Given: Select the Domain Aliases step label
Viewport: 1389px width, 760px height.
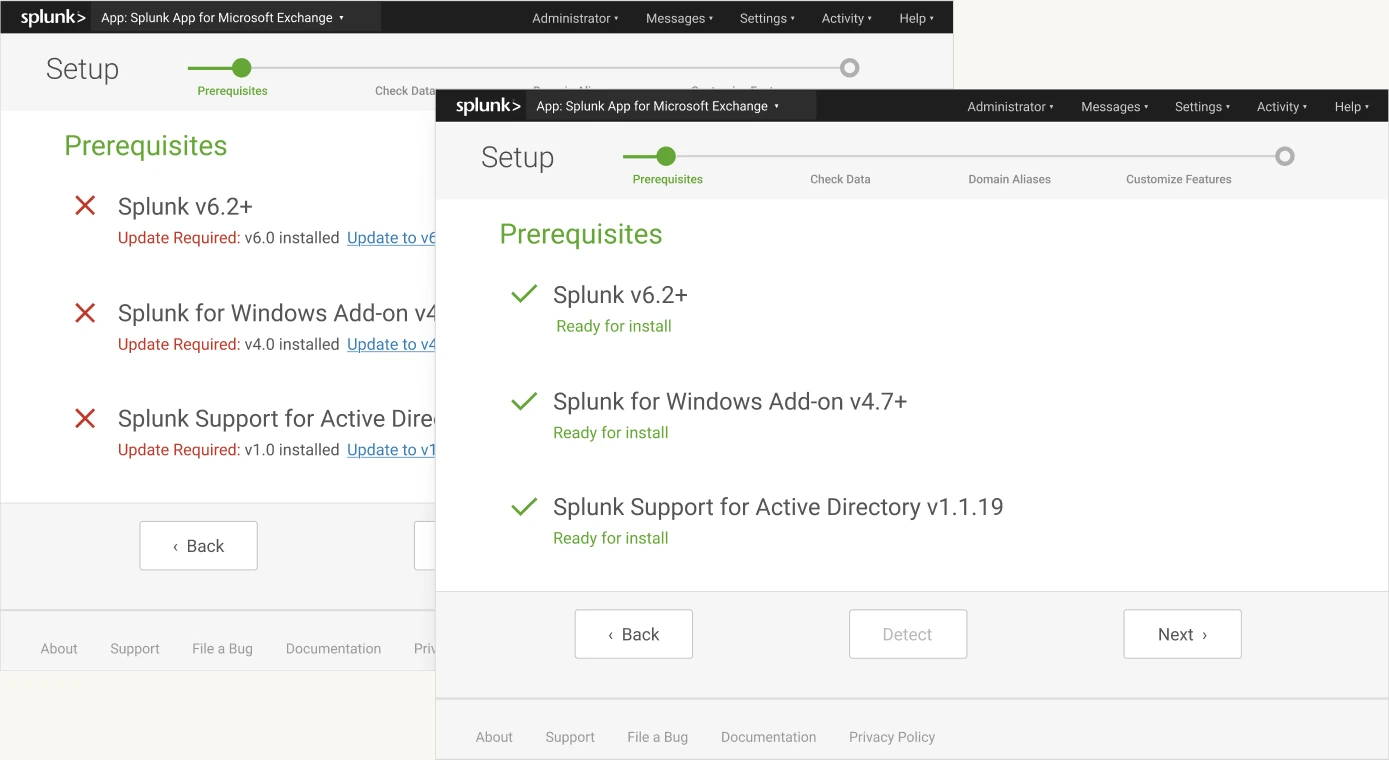Looking at the screenshot, I should click(1009, 180).
